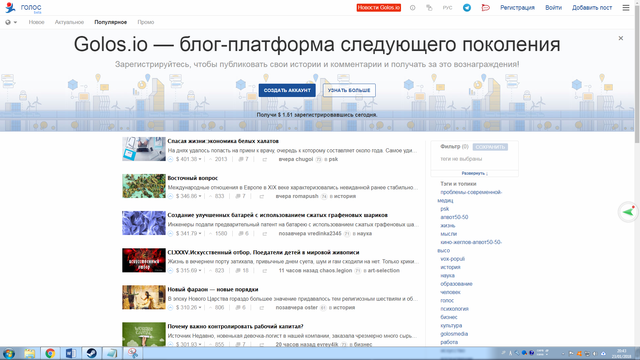Open the РУС language switcher

pos(447,8)
